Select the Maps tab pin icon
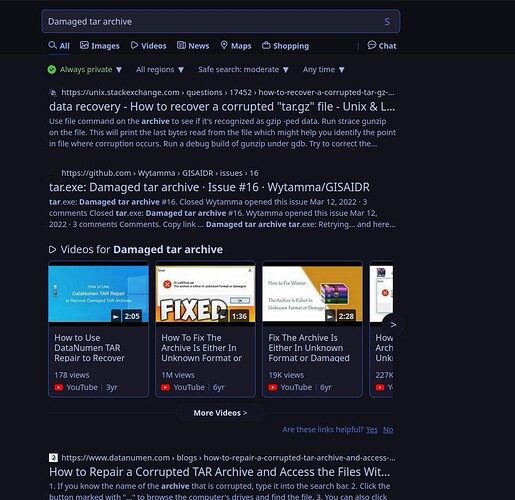Screen dimensions: 515x500 click(224, 45)
